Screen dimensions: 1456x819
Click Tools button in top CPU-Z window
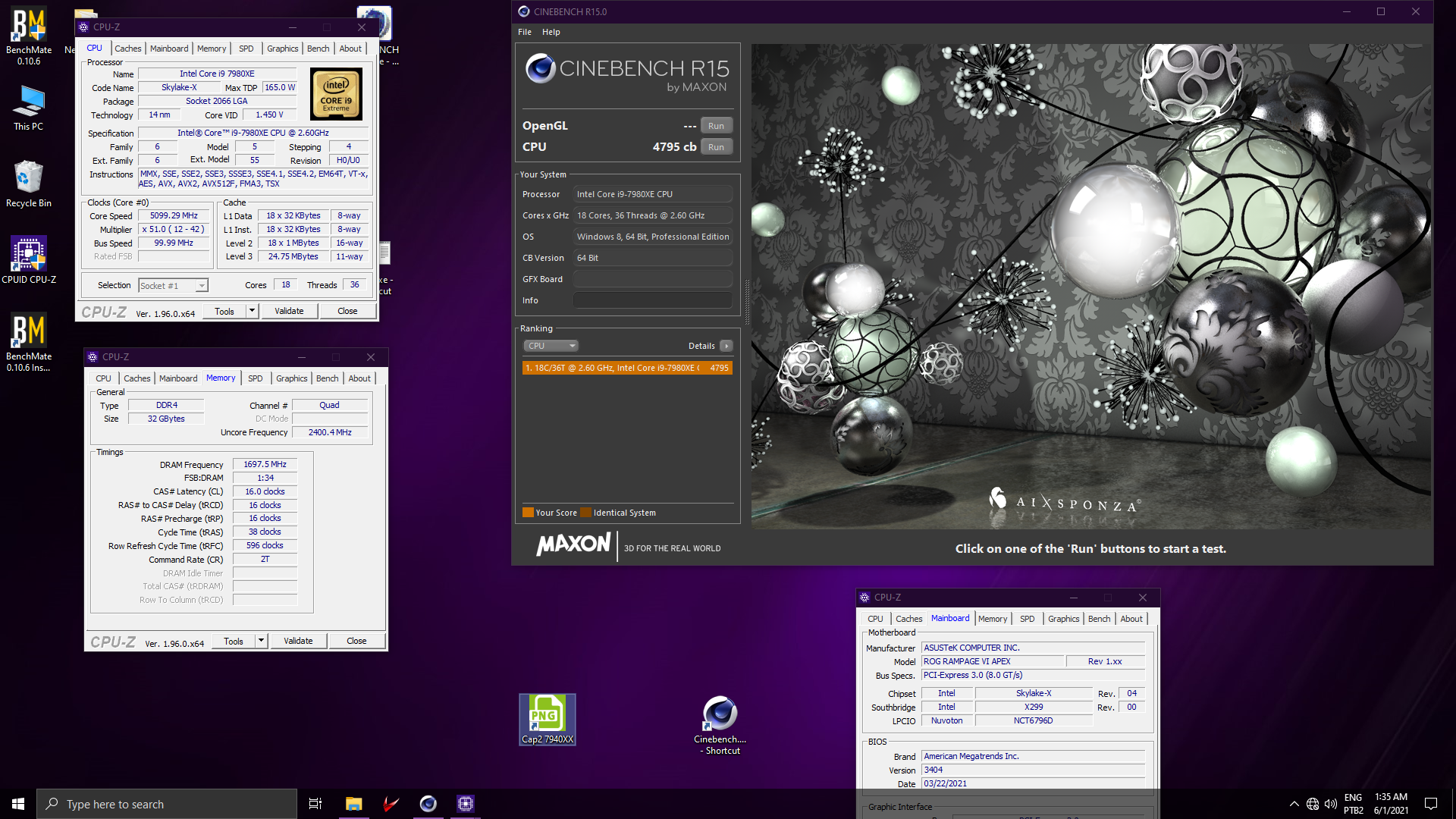[x=224, y=311]
